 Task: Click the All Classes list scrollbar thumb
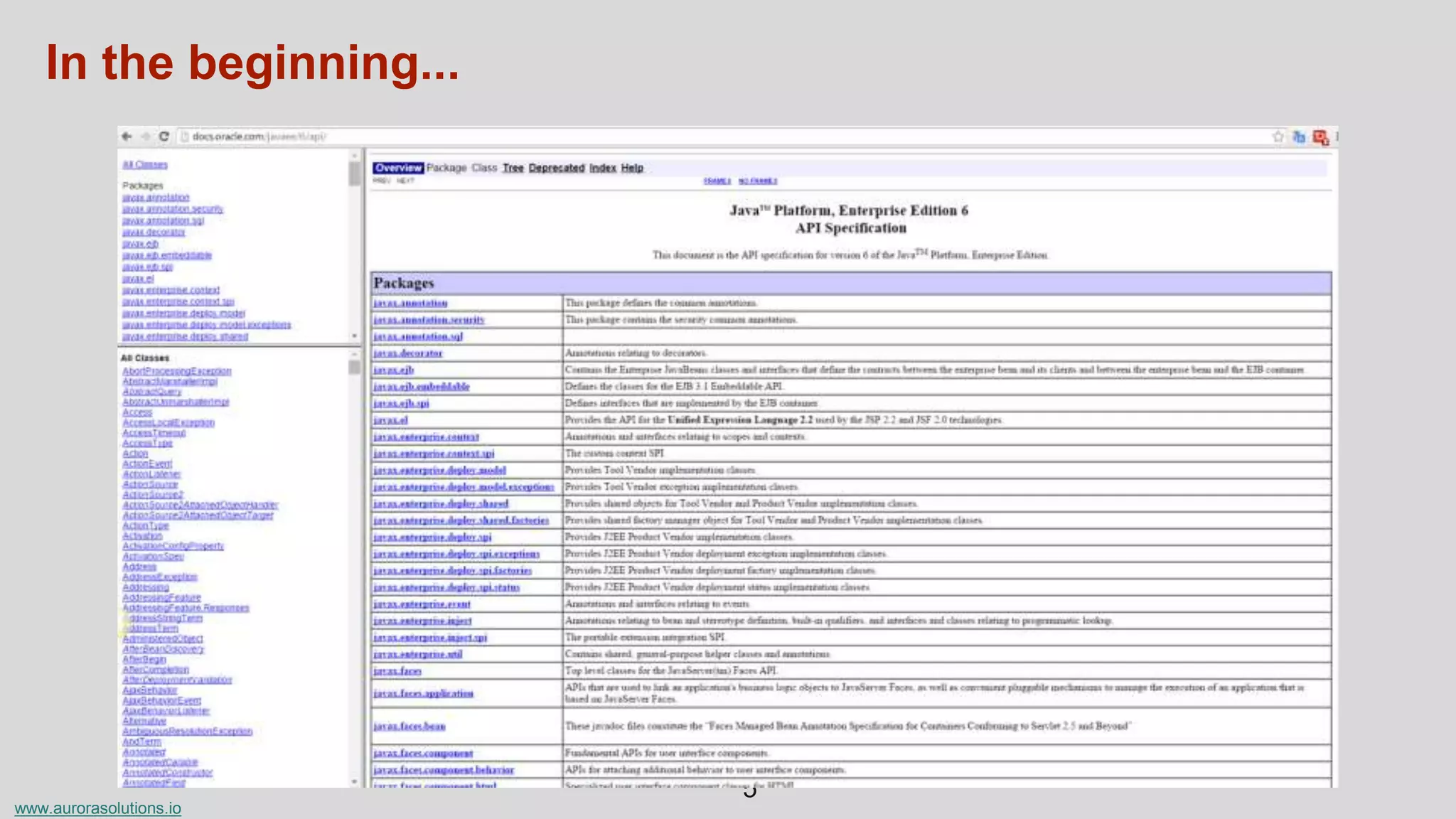(354, 368)
